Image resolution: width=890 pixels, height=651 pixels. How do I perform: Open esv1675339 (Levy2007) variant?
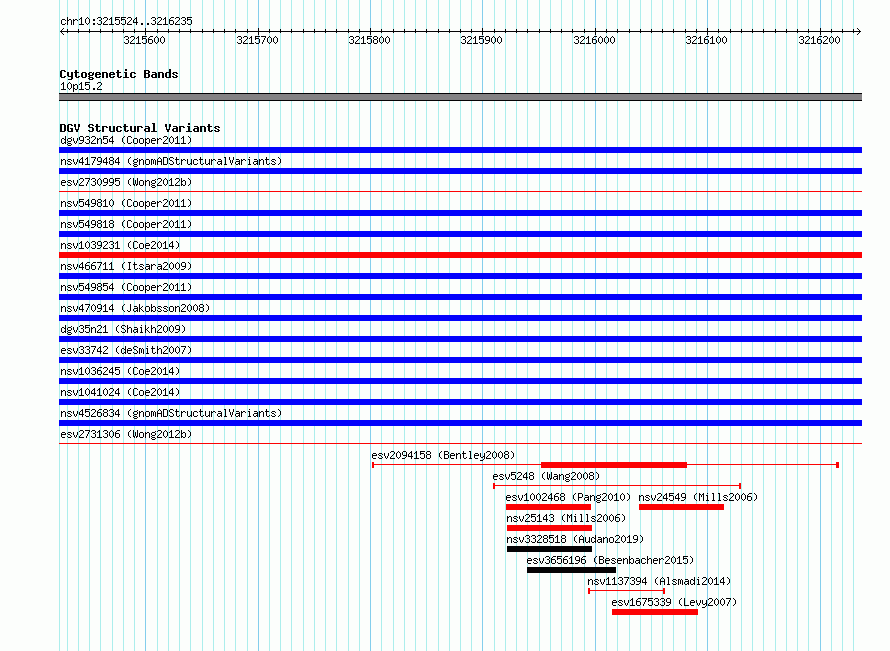point(674,602)
